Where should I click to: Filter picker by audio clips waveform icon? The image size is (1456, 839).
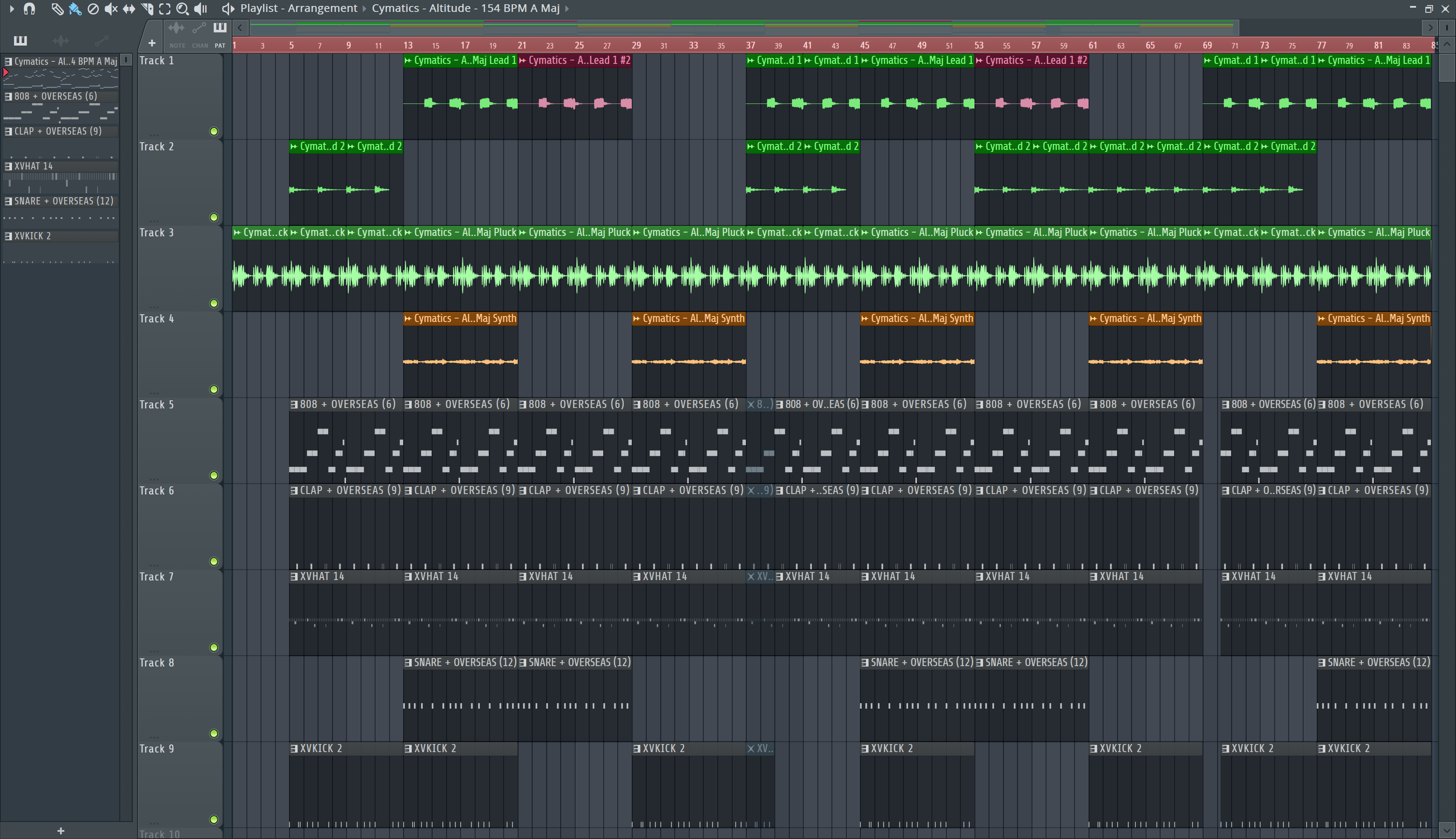[x=60, y=40]
